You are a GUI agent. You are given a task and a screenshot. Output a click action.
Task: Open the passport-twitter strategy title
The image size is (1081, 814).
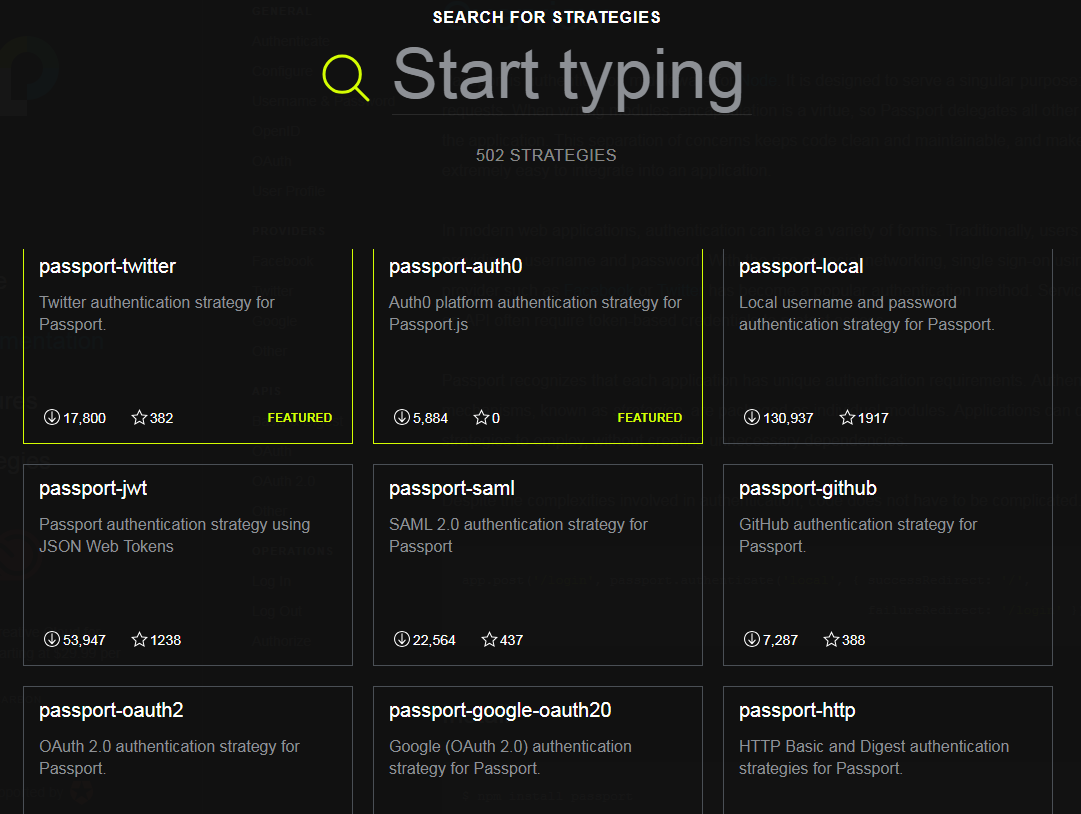[108, 266]
